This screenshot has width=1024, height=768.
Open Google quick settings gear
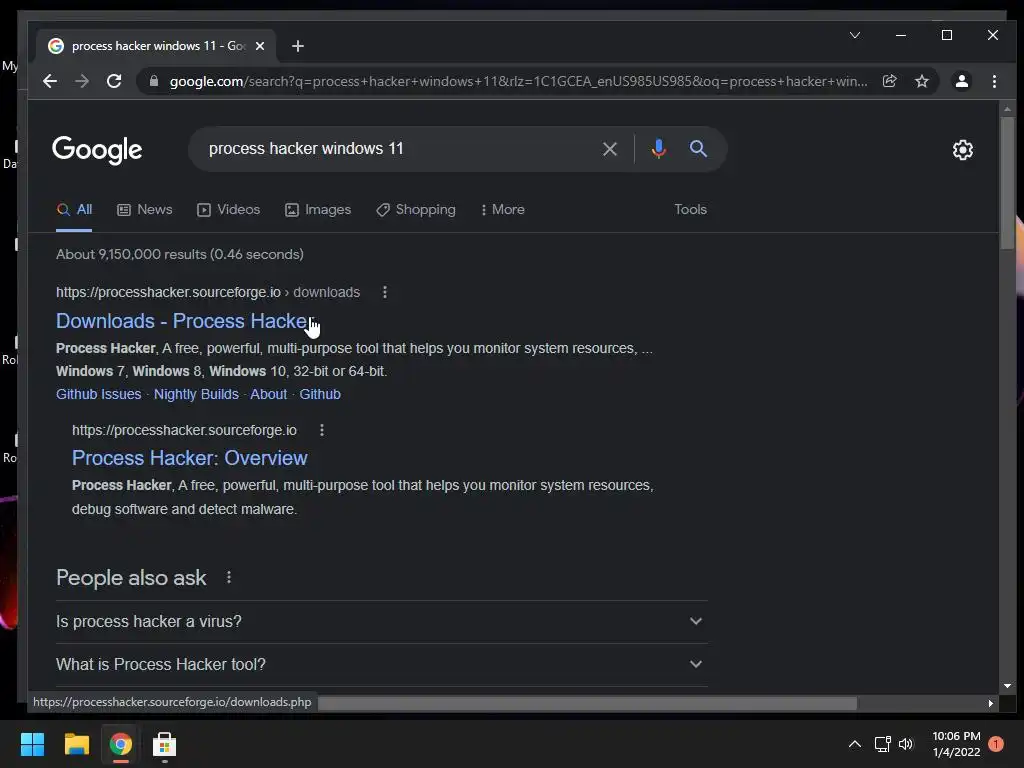click(963, 150)
